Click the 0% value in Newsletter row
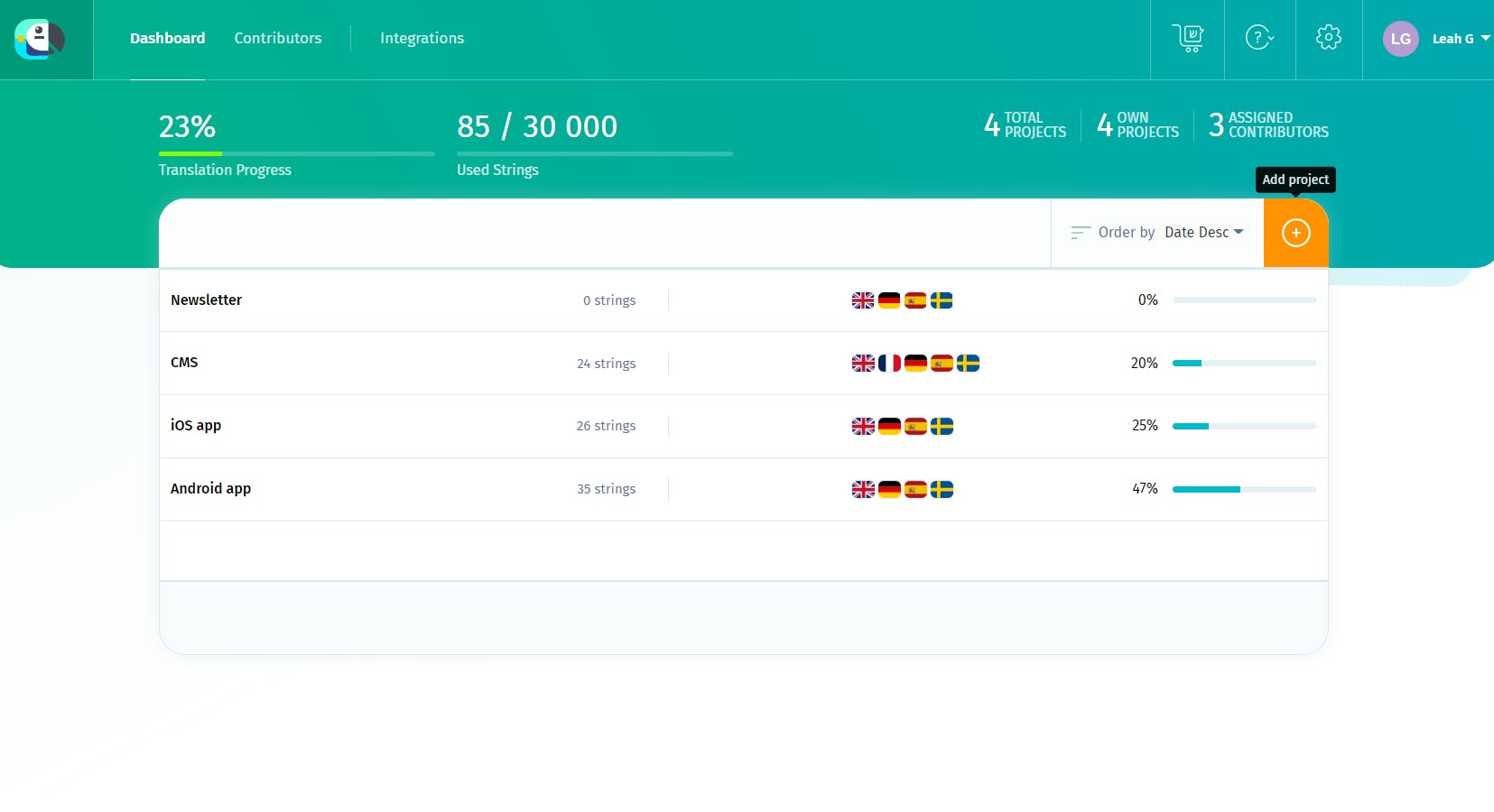The width and height of the screenshot is (1494, 812). click(1148, 300)
